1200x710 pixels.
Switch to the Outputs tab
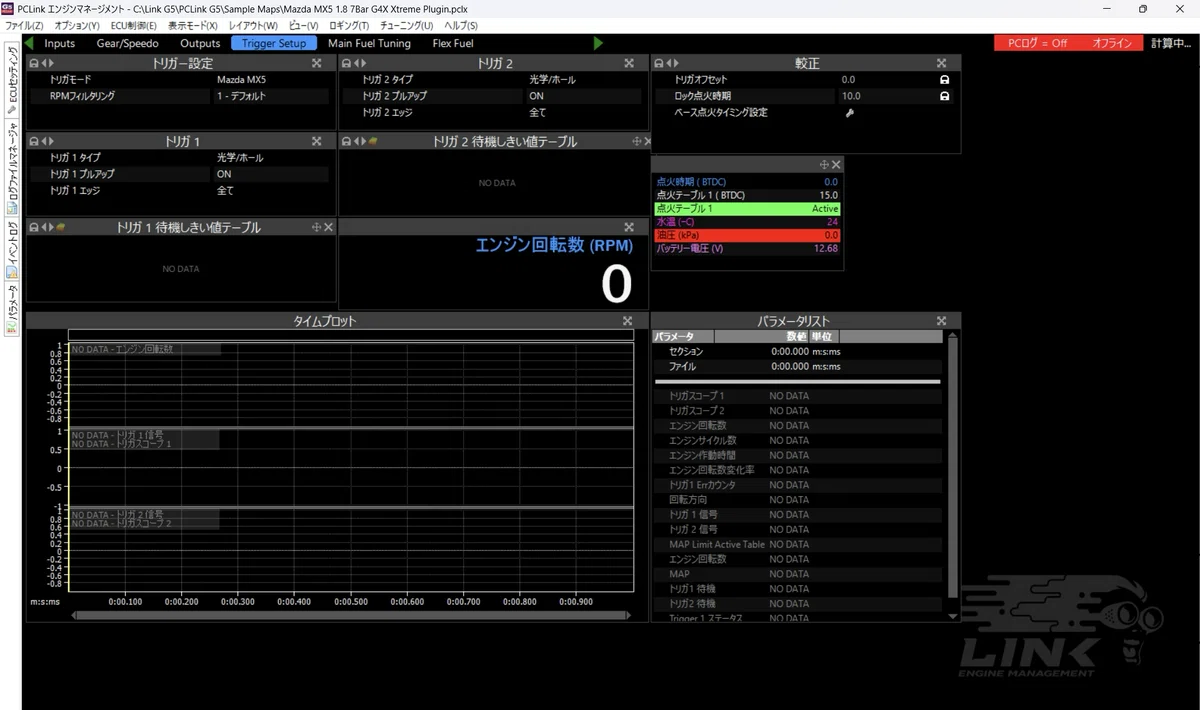pos(200,43)
